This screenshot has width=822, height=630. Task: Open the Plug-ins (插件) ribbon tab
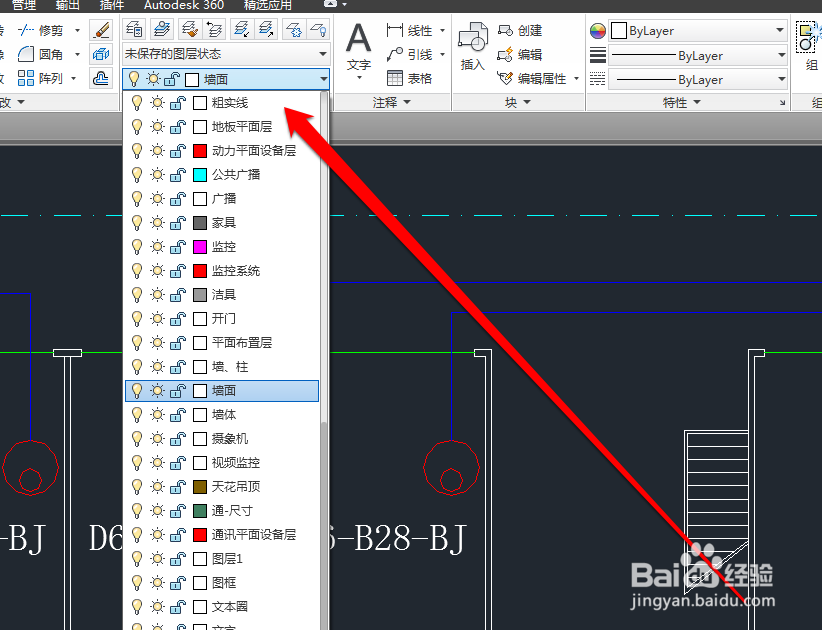click(112, 5)
